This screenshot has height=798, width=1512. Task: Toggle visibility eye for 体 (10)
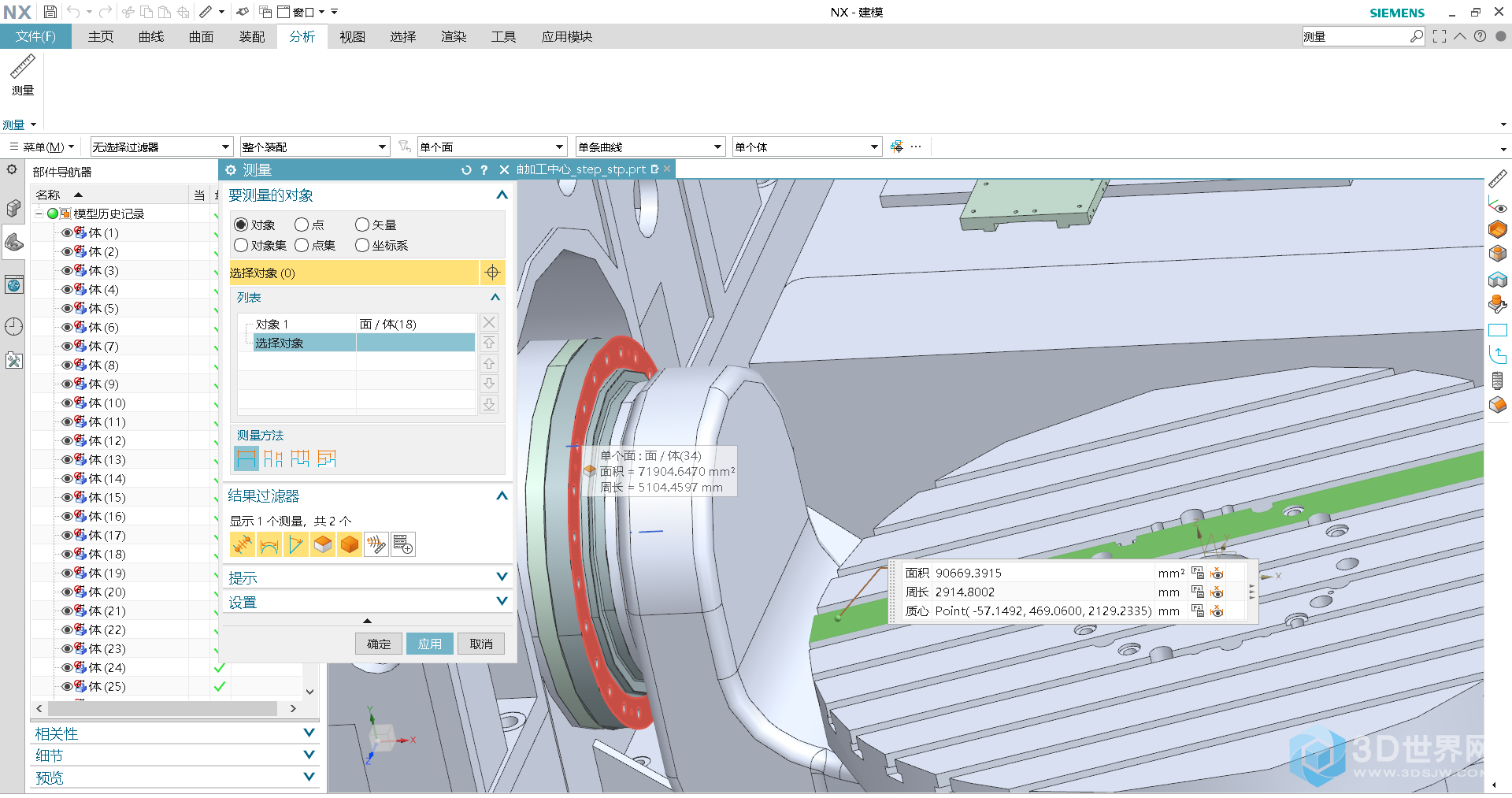pos(67,403)
